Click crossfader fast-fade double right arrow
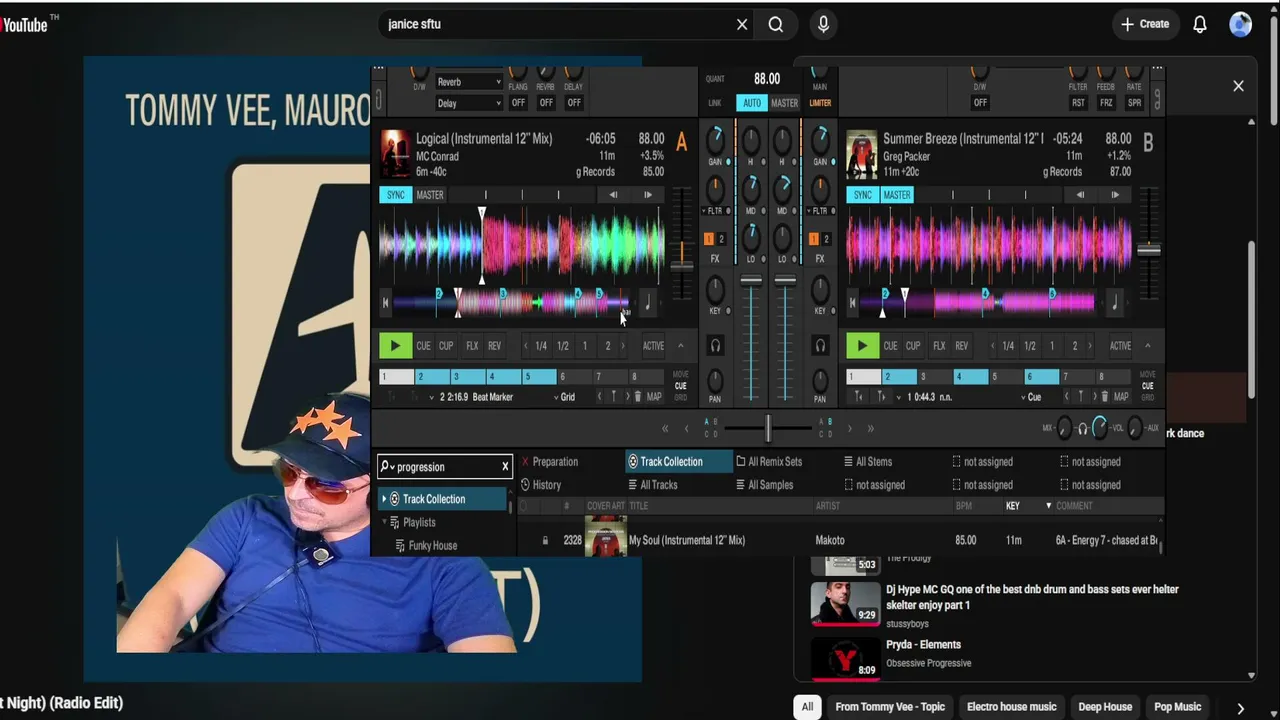The width and height of the screenshot is (1280, 720). point(870,429)
